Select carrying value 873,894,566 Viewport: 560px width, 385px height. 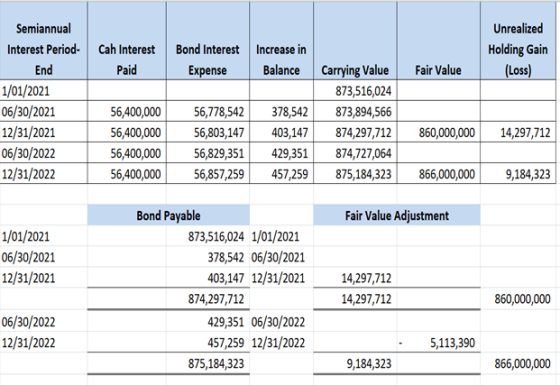[355, 112]
